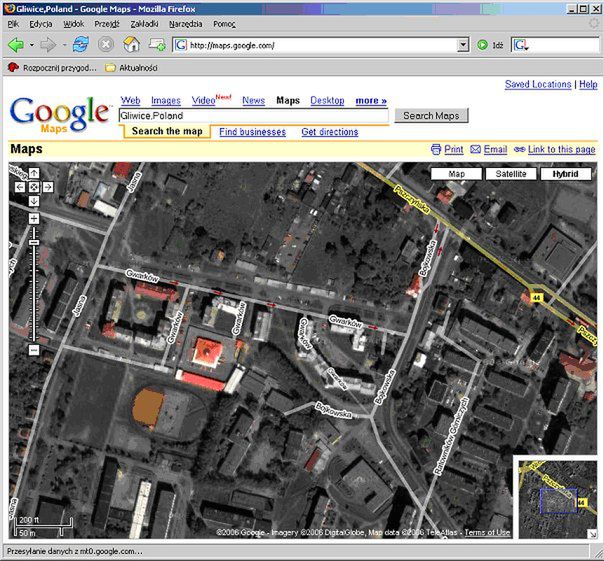Open the back button history dropdown

(32, 45)
